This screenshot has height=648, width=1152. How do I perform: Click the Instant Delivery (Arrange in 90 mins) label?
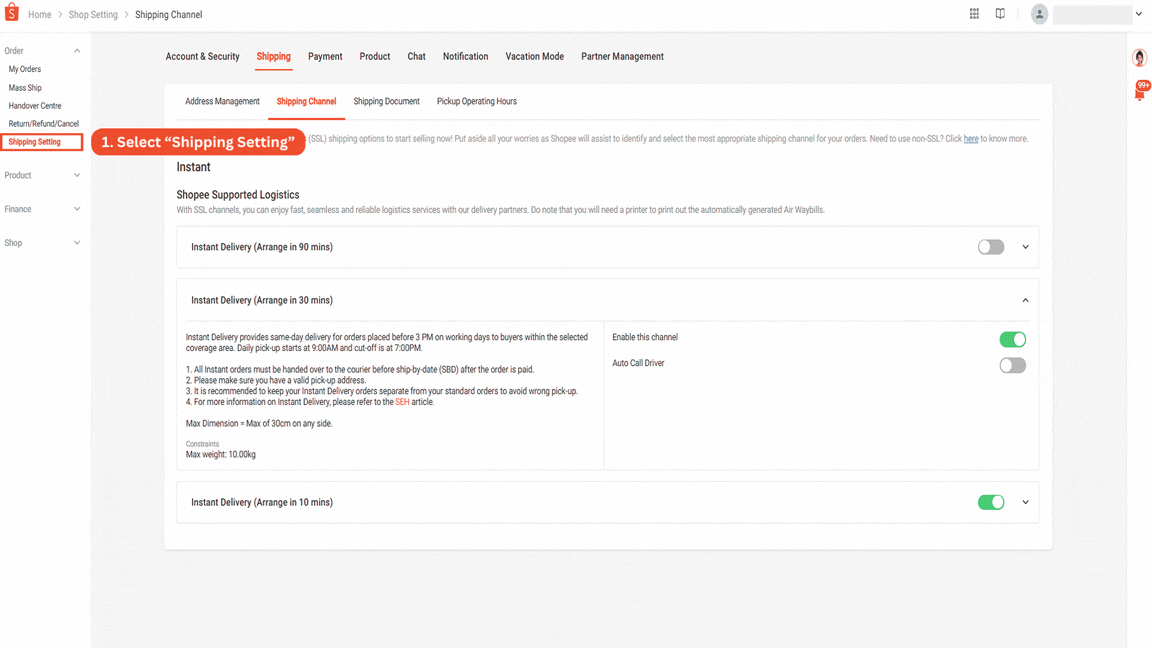tap(262, 247)
